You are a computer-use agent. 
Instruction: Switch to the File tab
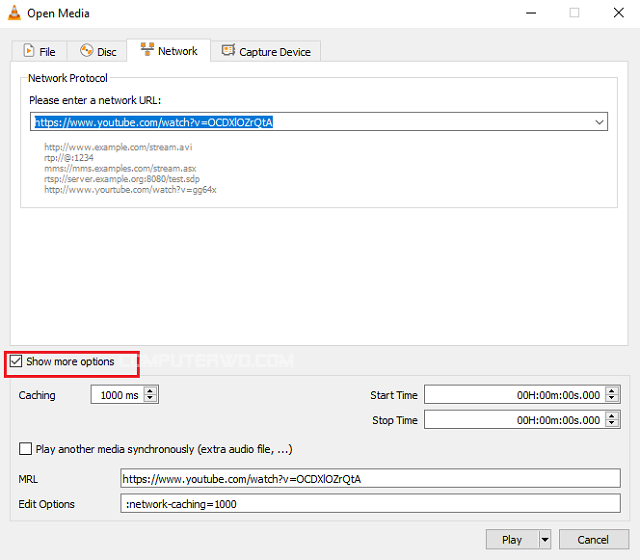(x=40, y=51)
